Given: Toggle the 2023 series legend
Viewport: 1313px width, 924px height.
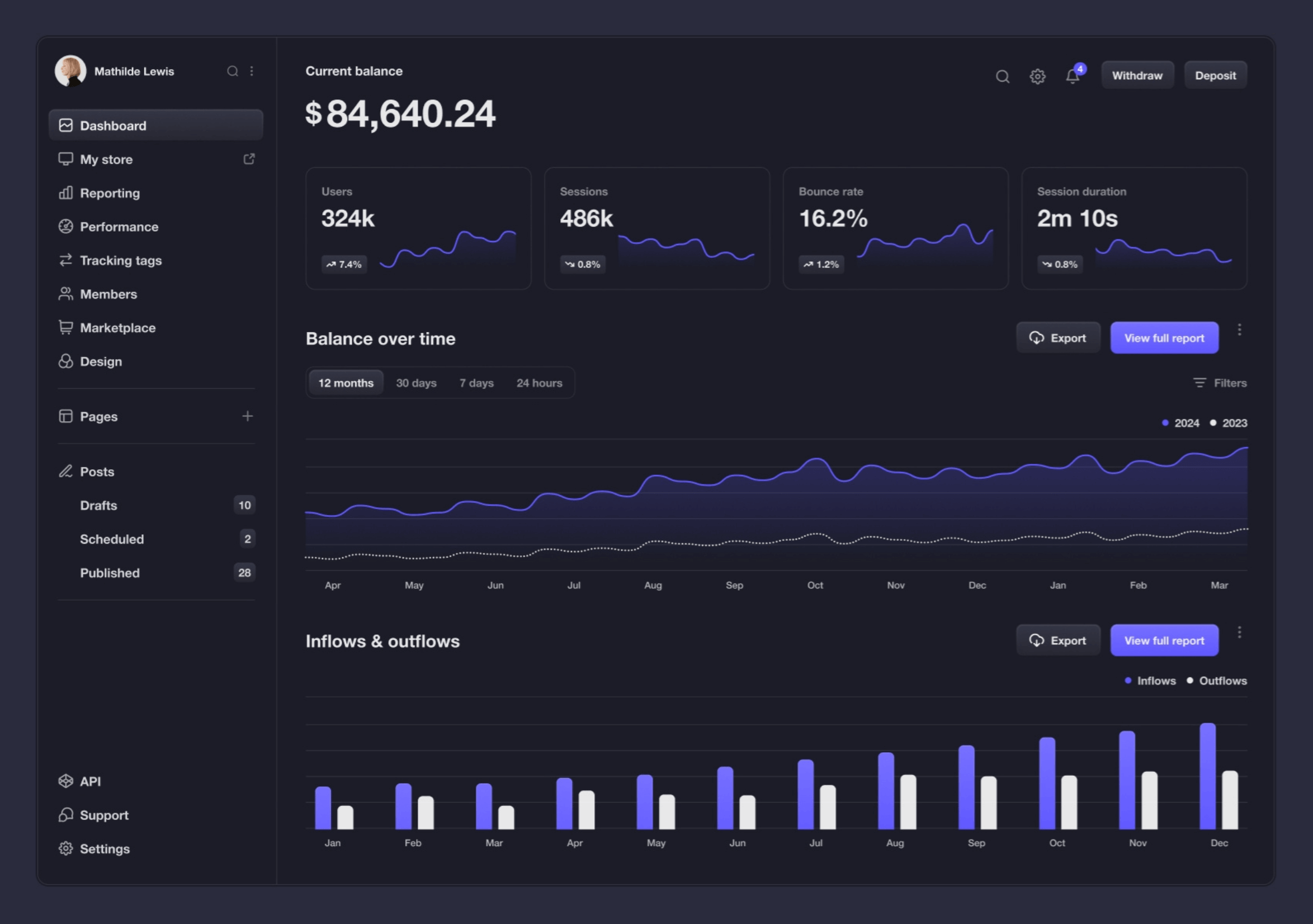Looking at the screenshot, I should [1229, 423].
